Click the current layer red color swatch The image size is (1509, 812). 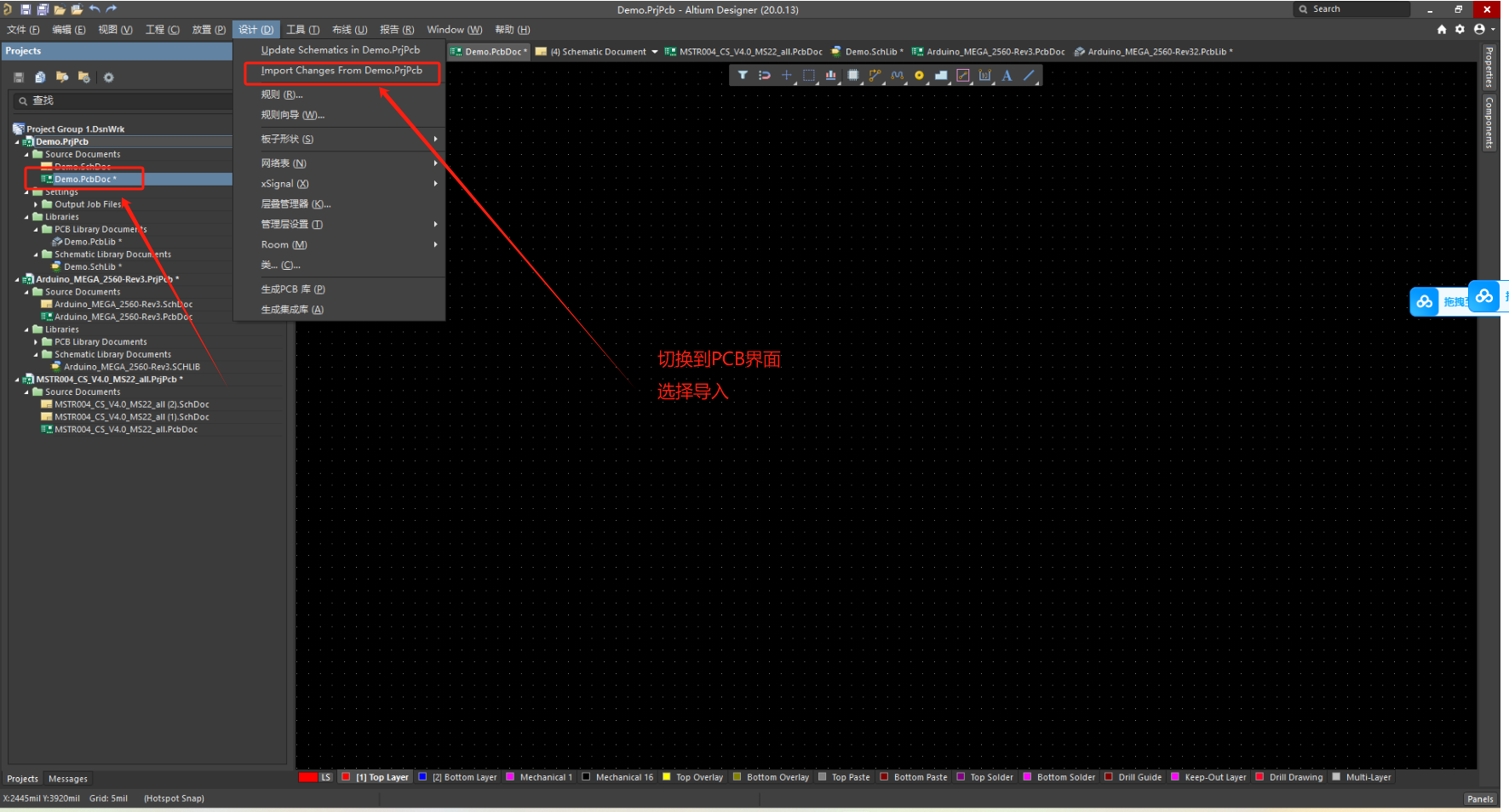[308, 777]
